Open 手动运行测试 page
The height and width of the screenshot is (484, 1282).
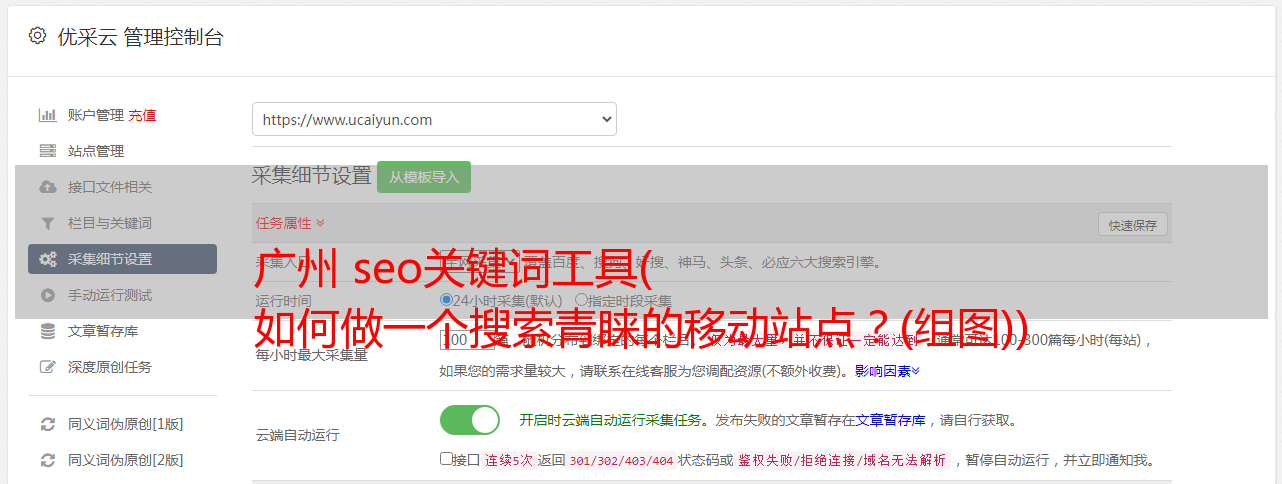point(110,295)
